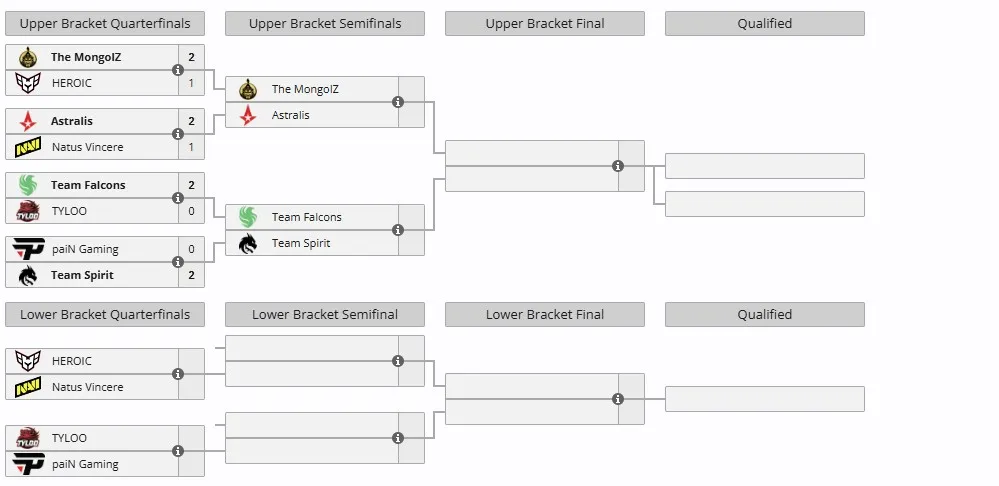
Task: Open info for top Lower Bracket Semifinal match
Action: point(398,361)
